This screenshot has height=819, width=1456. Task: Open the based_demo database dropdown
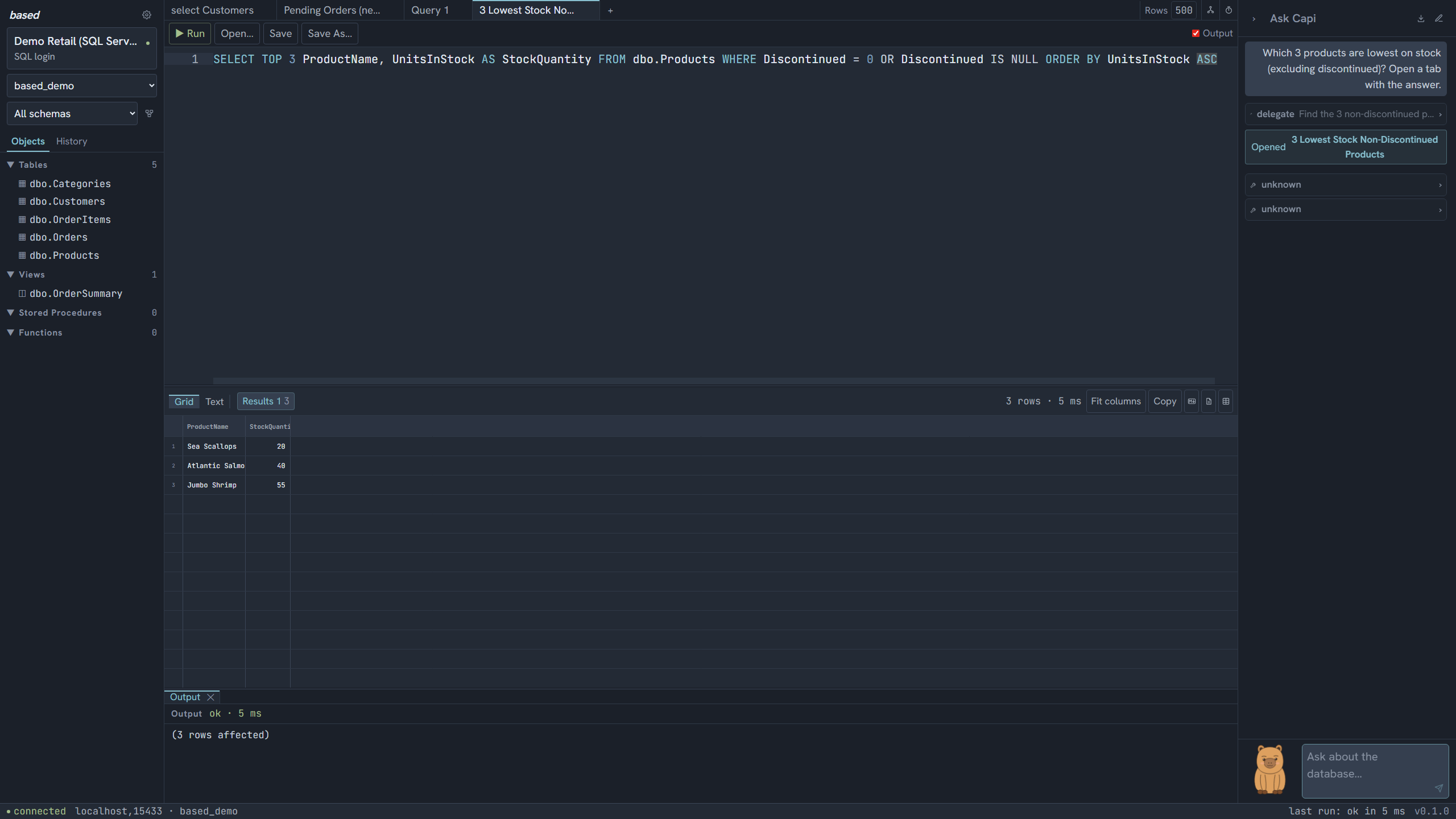pyautogui.click(x=82, y=86)
